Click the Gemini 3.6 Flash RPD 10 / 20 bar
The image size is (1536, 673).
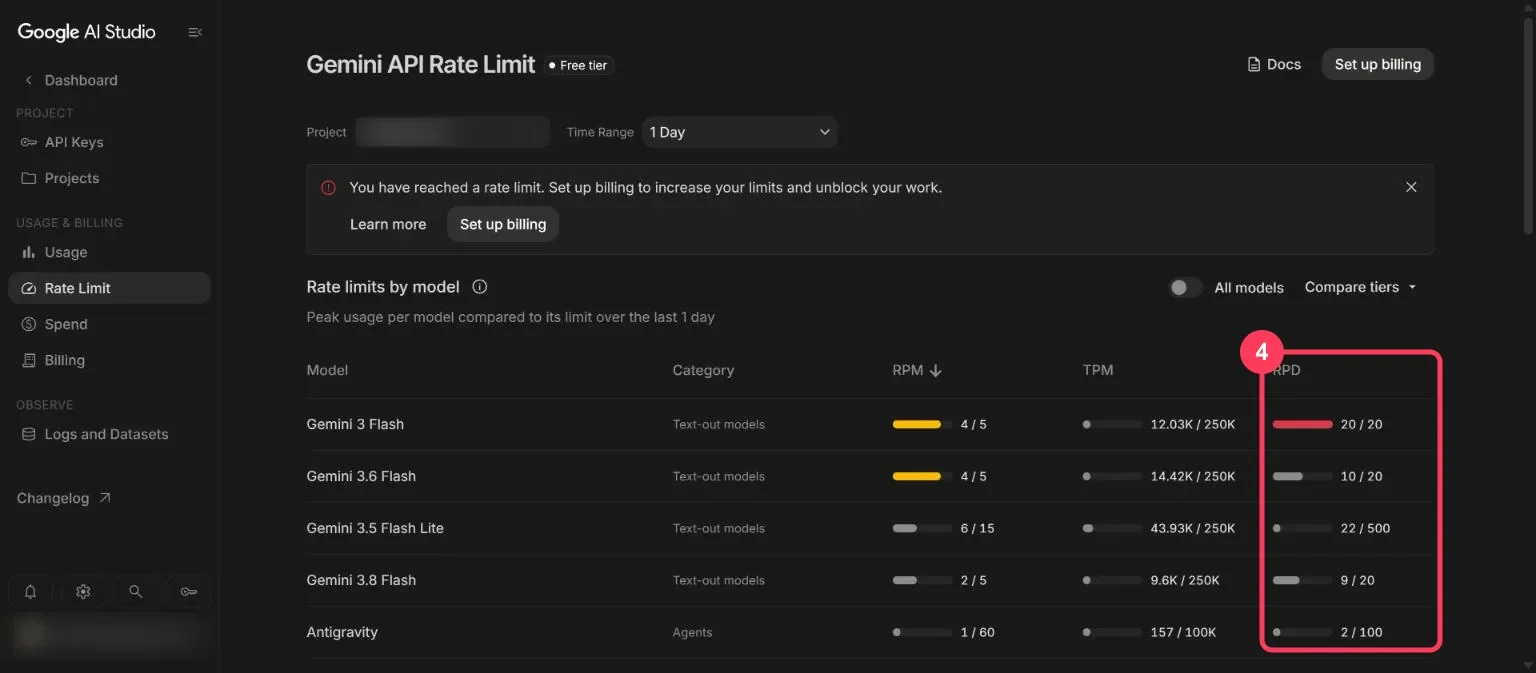tap(1302, 476)
